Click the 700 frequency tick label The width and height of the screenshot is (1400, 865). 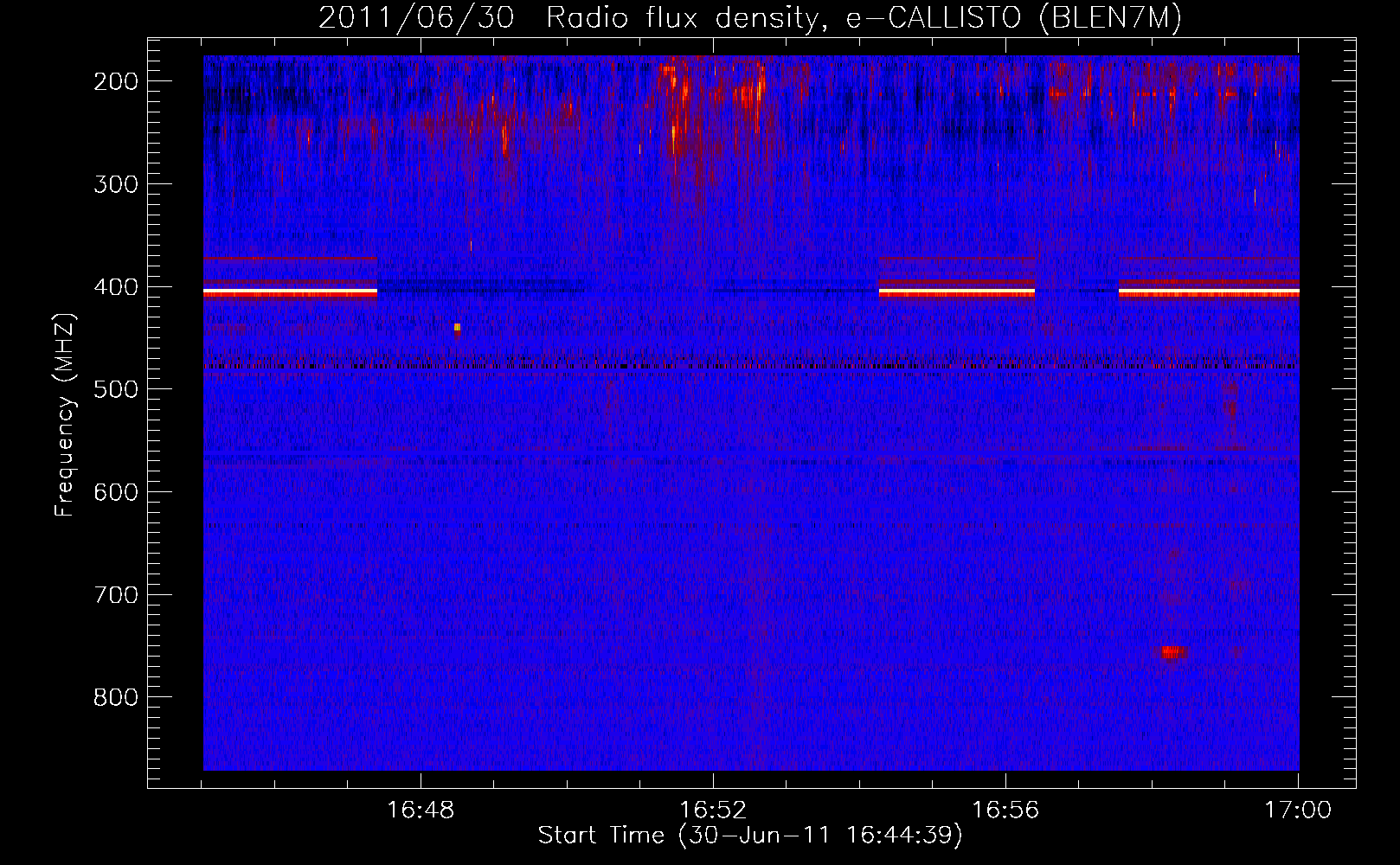(116, 595)
